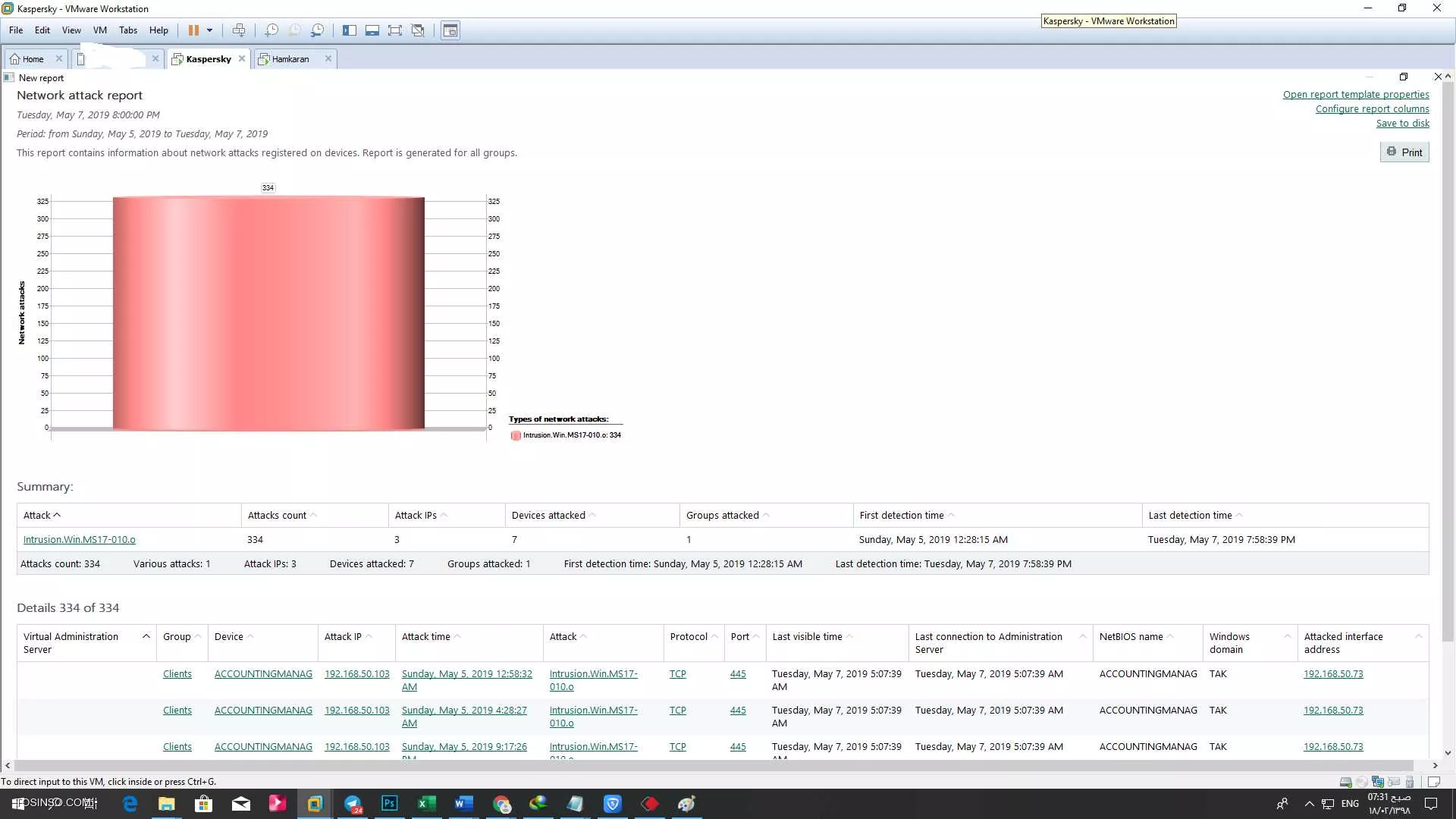Click Intrusion.Win.MS17-010.o legend color swatch
The image size is (1456, 819).
tap(516, 435)
